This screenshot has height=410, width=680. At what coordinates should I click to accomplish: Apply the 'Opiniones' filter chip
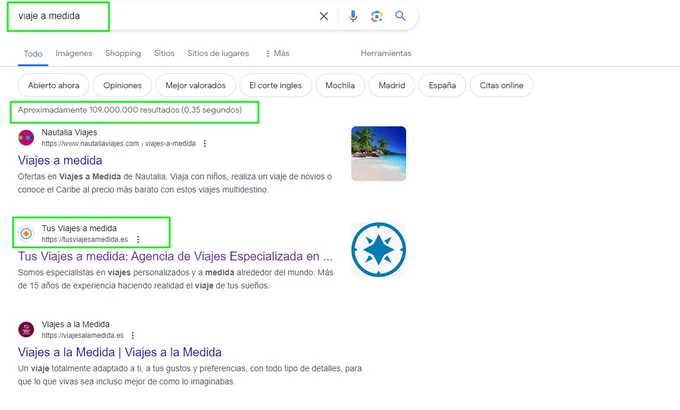tap(122, 85)
